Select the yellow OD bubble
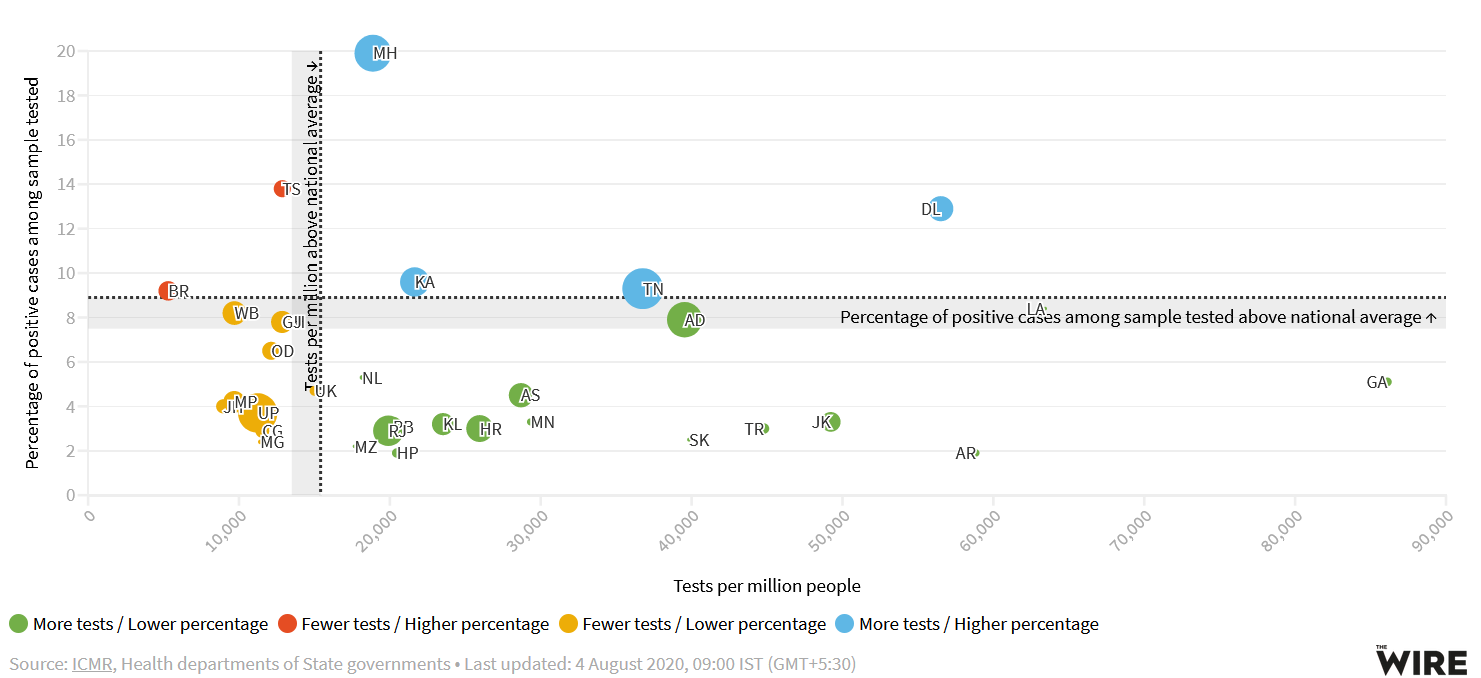The width and height of the screenshot is (1481, 678). [x=270, y=351]
